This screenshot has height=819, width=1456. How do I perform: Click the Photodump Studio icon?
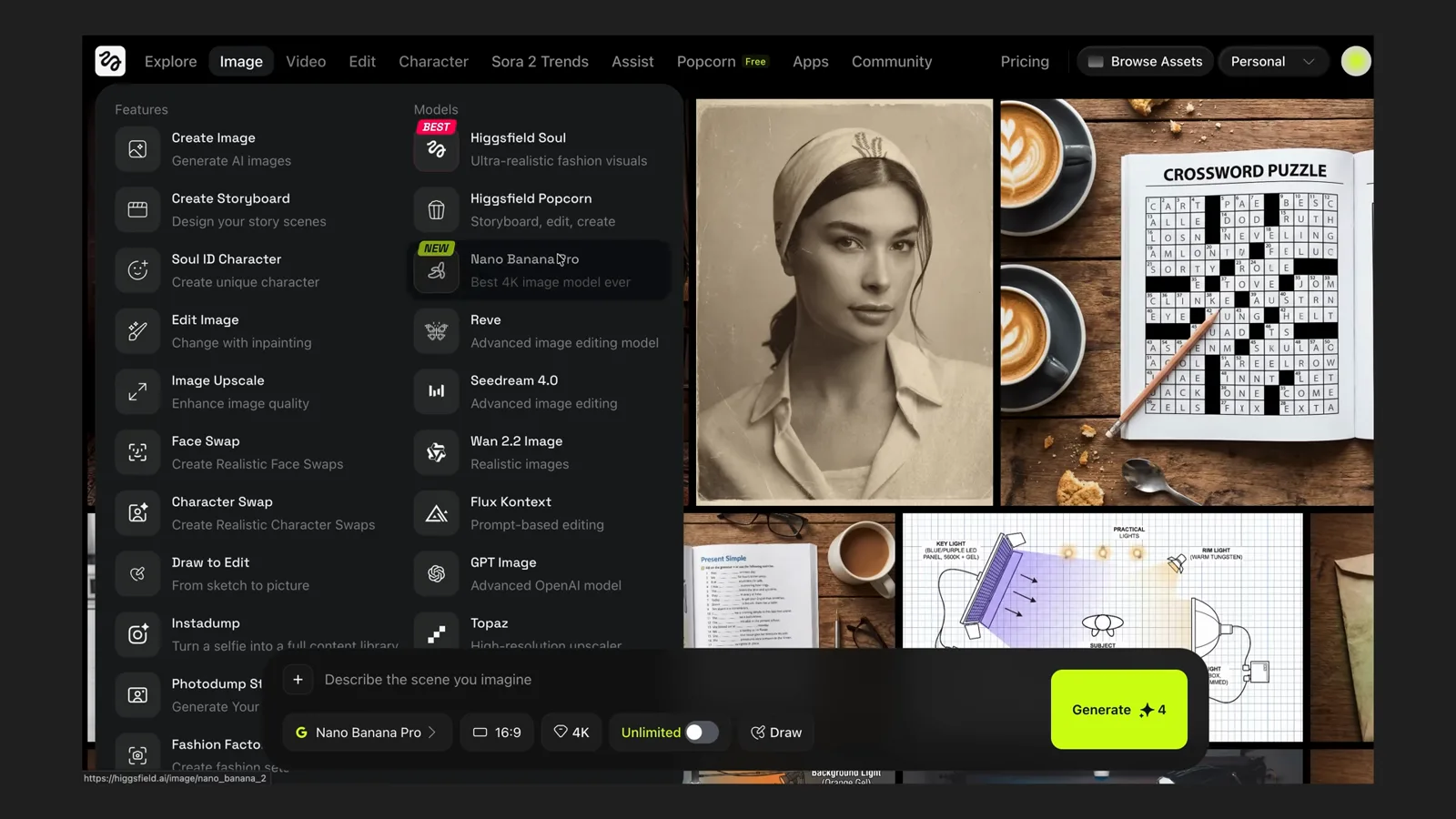point(137,695)
